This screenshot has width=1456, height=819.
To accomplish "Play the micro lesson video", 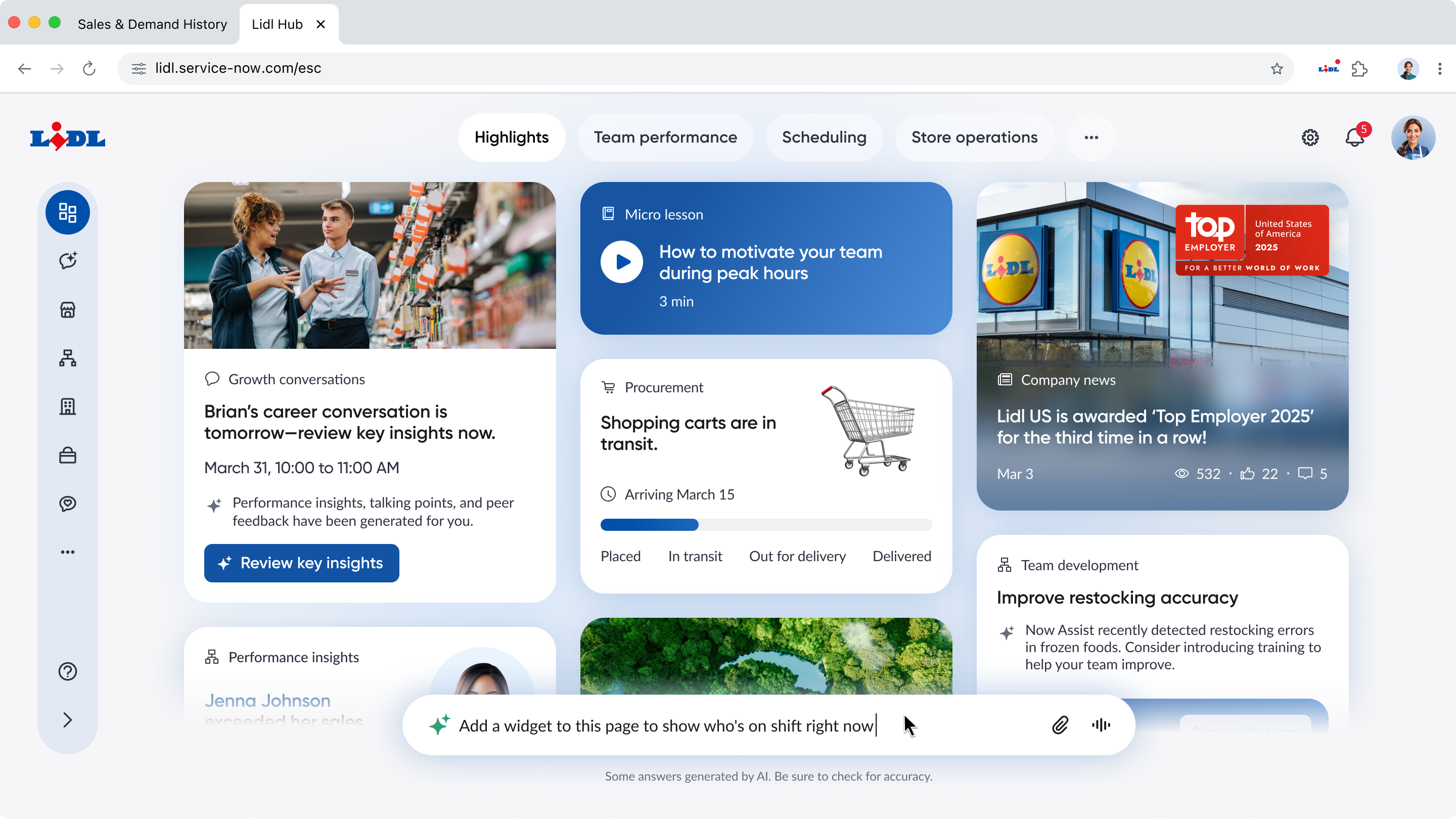I will pyautogui.click(x=622, y=262).
